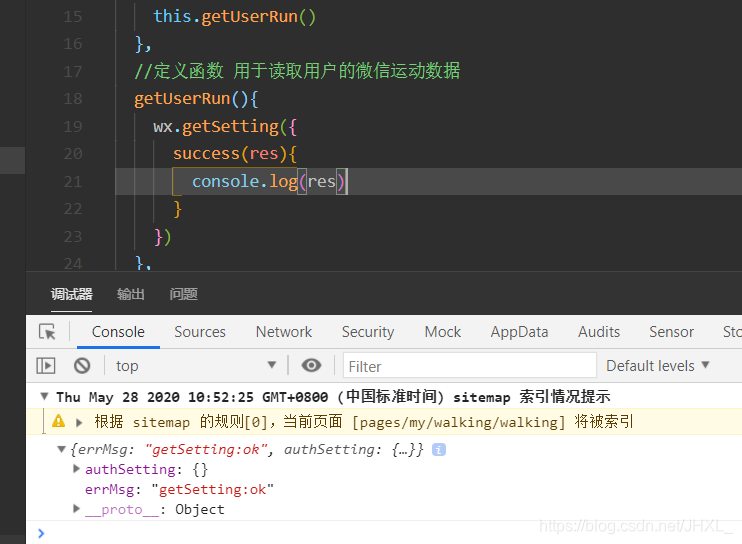Image resolution: width=742 pixels, height=544 pixels.
Task: Open the Default levels dropdown
Action: (658, 366)
